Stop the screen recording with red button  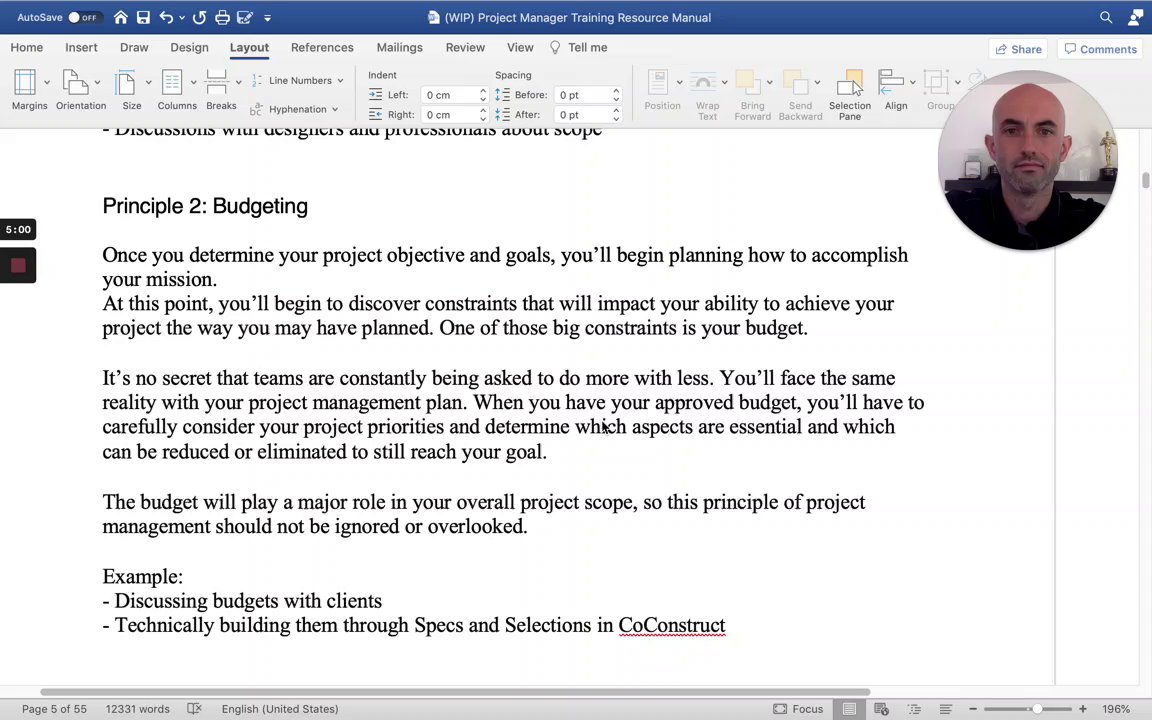point(18,265)
